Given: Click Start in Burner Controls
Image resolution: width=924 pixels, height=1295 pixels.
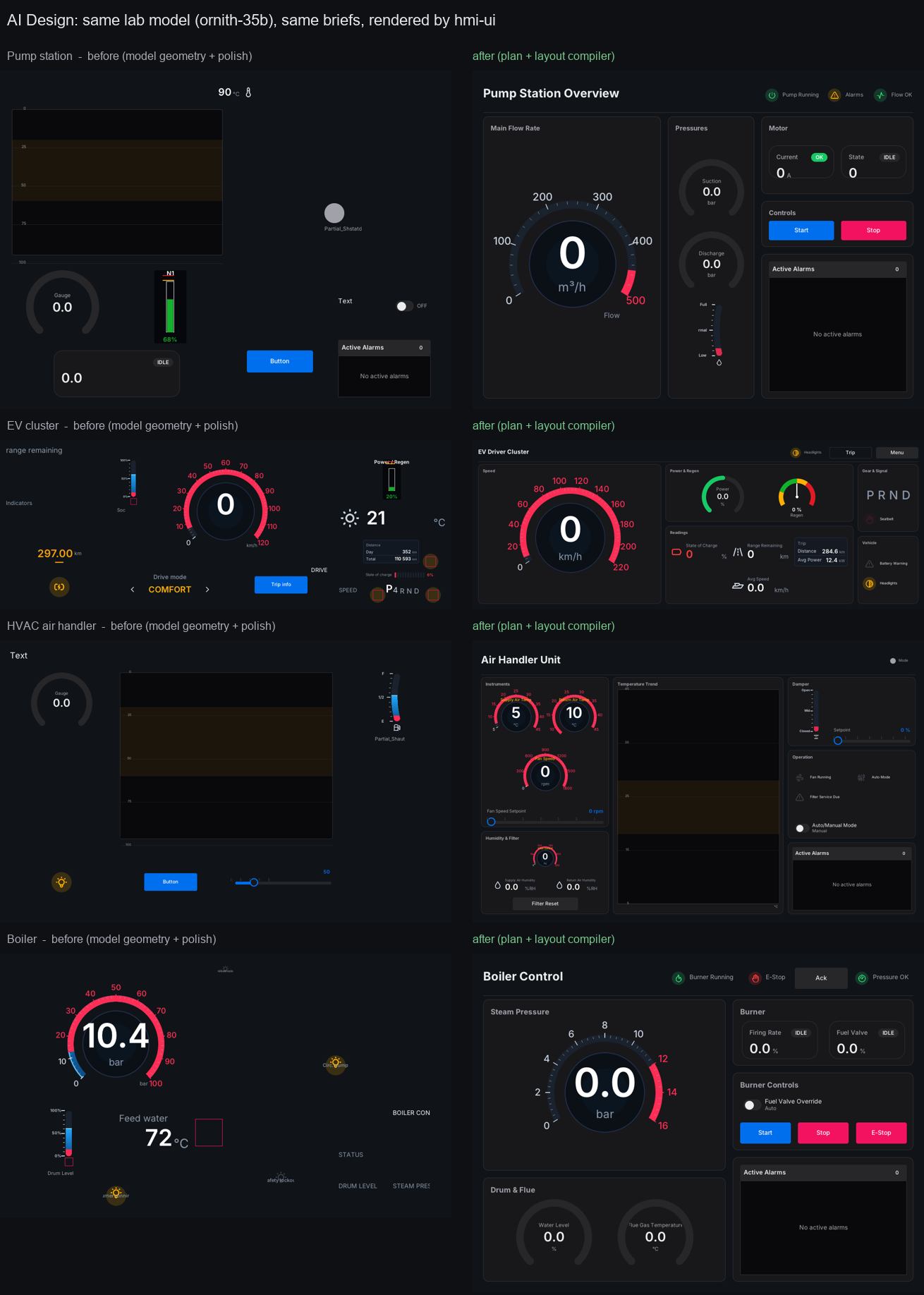Looking at the screenshot, I should (765, 1133).
